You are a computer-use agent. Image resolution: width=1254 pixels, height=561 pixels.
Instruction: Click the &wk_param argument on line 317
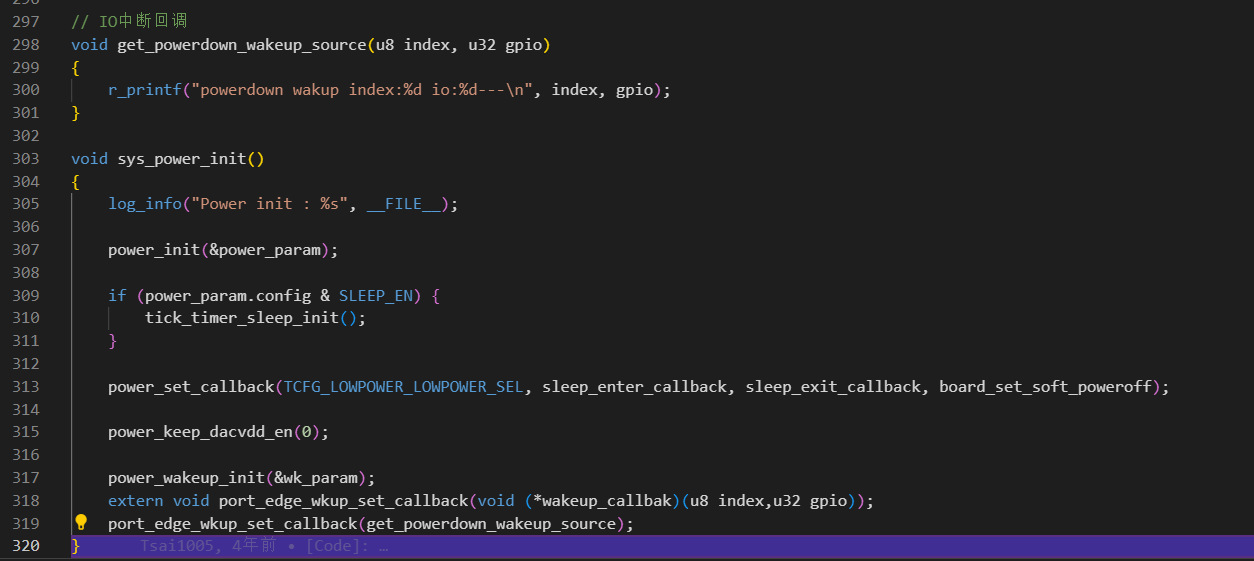[315, 478]
